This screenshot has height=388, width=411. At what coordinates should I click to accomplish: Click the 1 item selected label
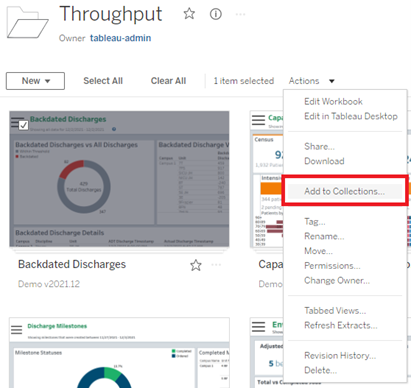point(244,81)
